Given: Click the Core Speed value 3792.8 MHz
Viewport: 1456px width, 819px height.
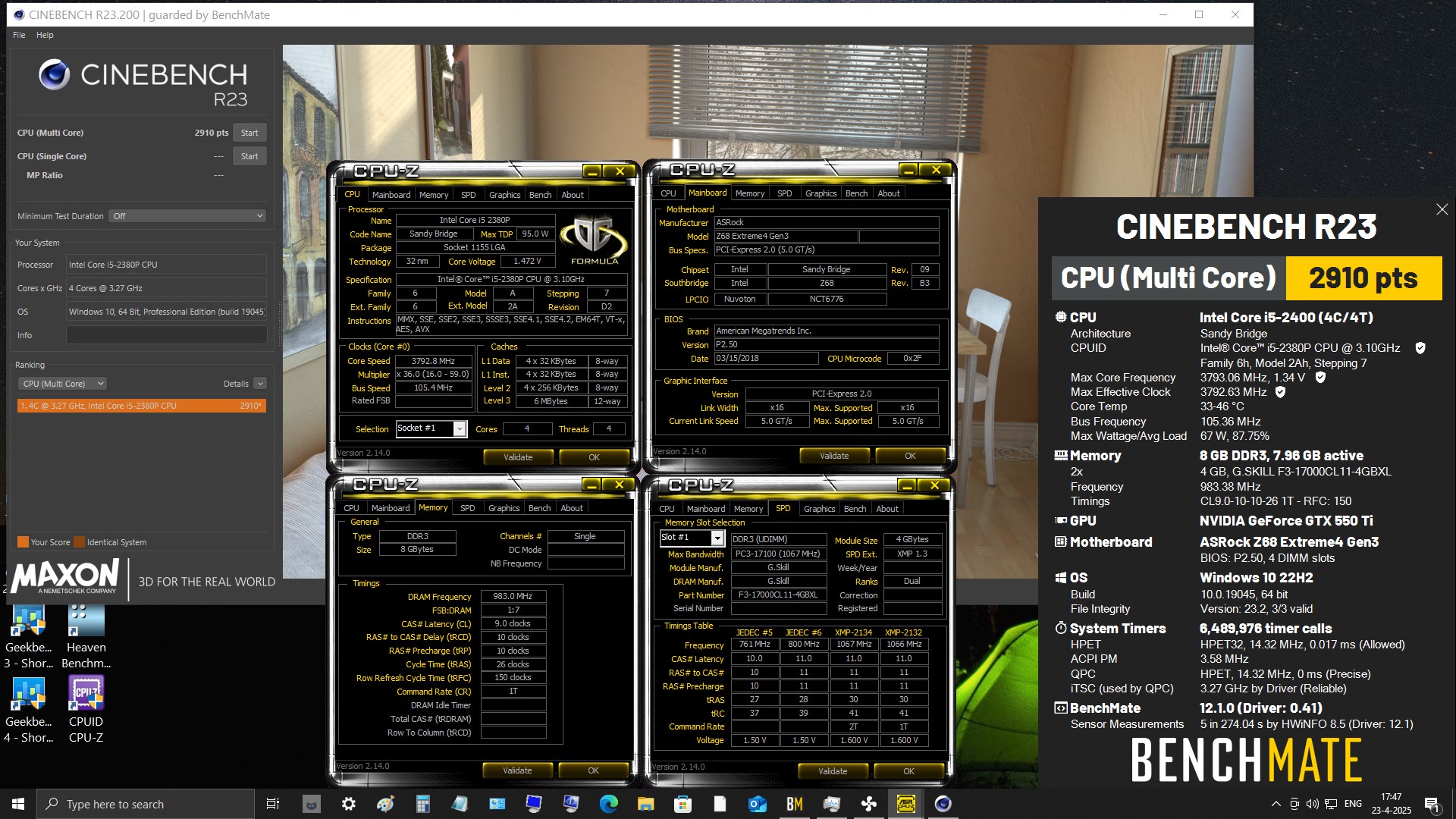Looking at the screenshot, I should tap(433, 361).
